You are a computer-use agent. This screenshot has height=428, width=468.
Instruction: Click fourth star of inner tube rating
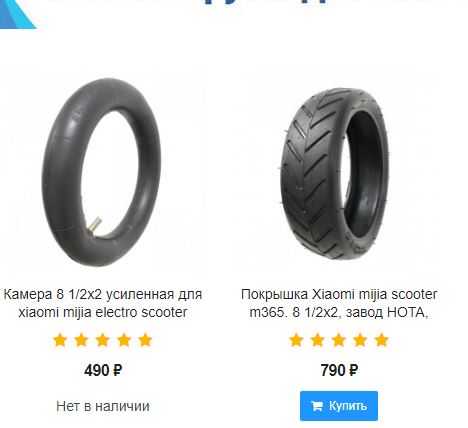(124, 340)
